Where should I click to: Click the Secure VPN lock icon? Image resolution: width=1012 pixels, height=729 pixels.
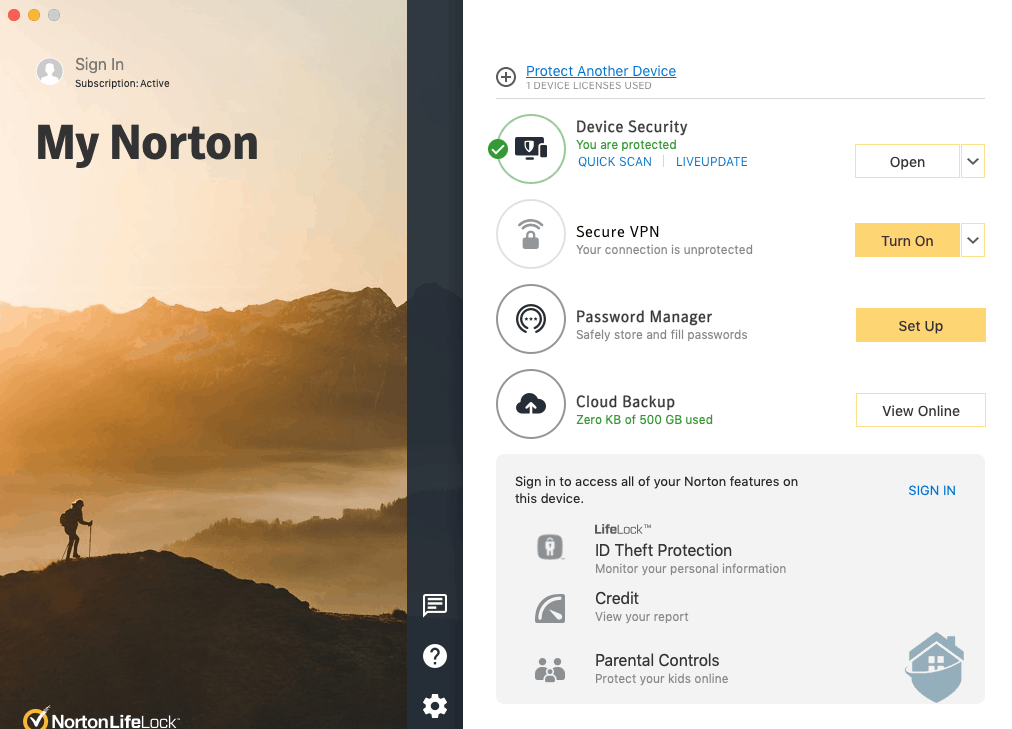531,234
